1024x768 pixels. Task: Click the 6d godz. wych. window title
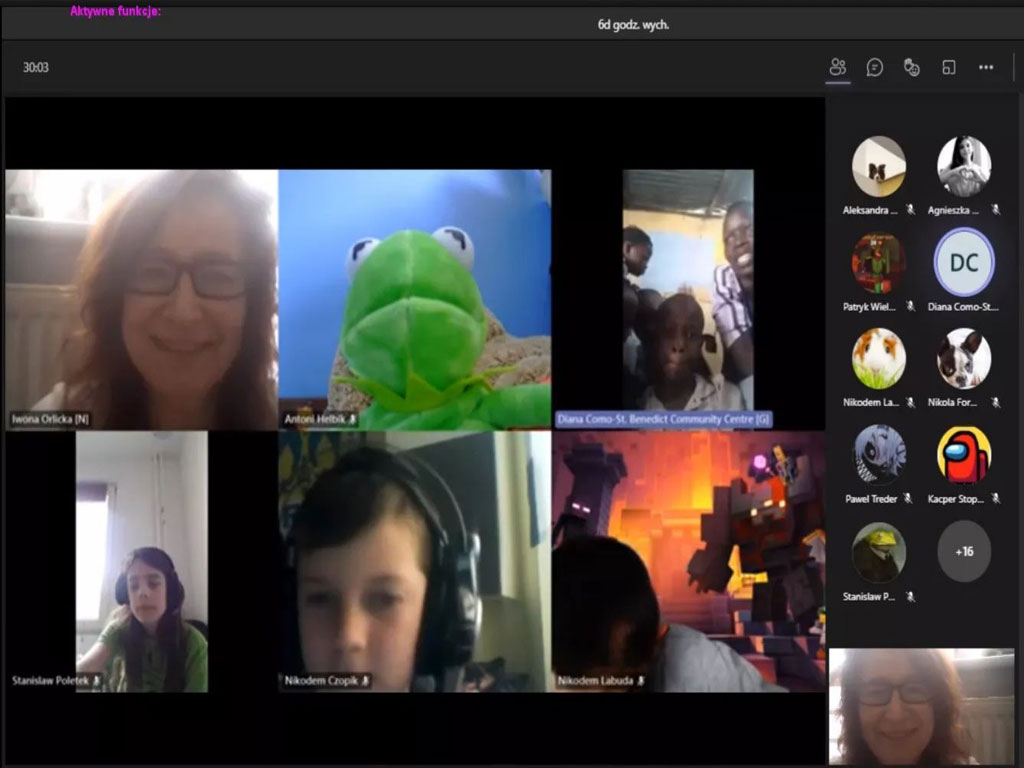[633, 25]
